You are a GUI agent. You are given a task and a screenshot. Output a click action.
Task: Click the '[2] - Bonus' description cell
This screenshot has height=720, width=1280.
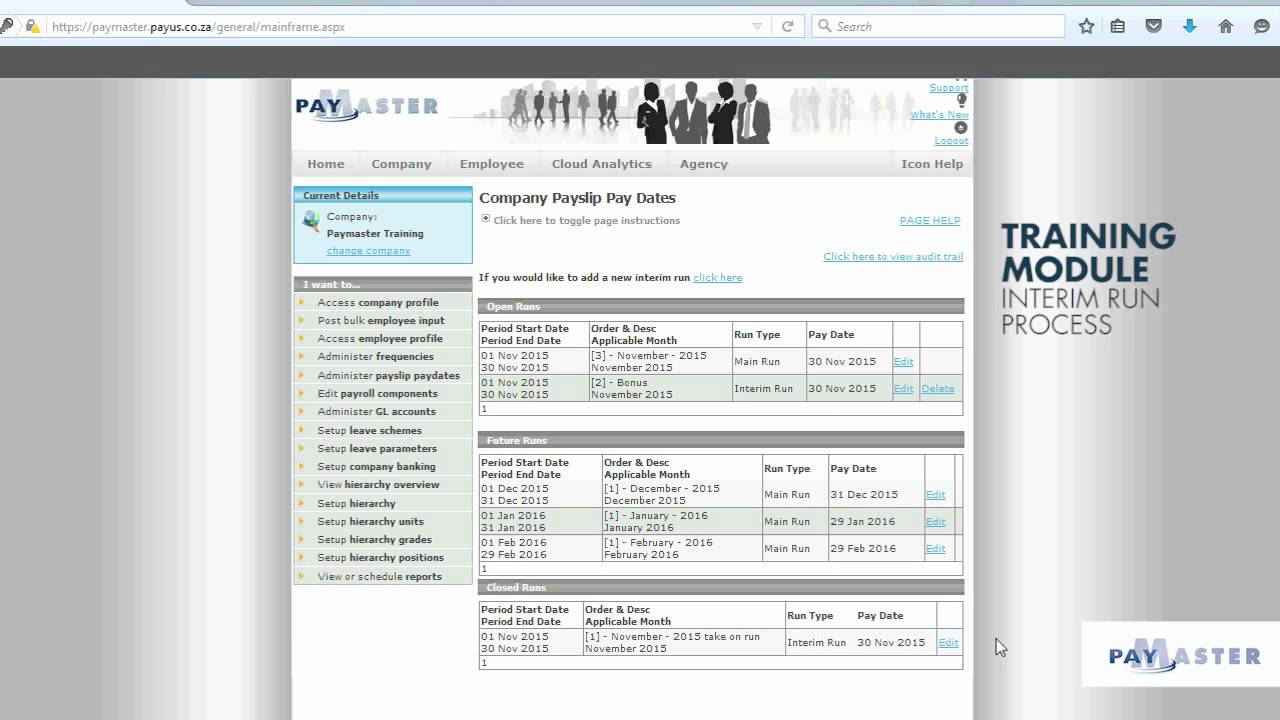coord(660,389)
